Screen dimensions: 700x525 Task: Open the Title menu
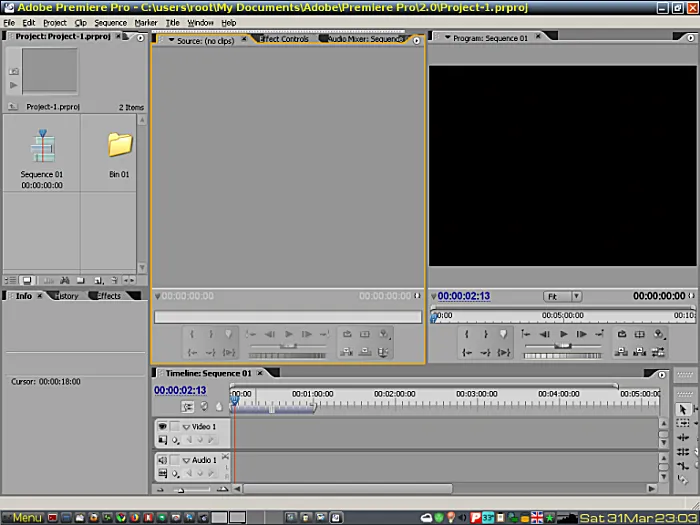[172, 23]
